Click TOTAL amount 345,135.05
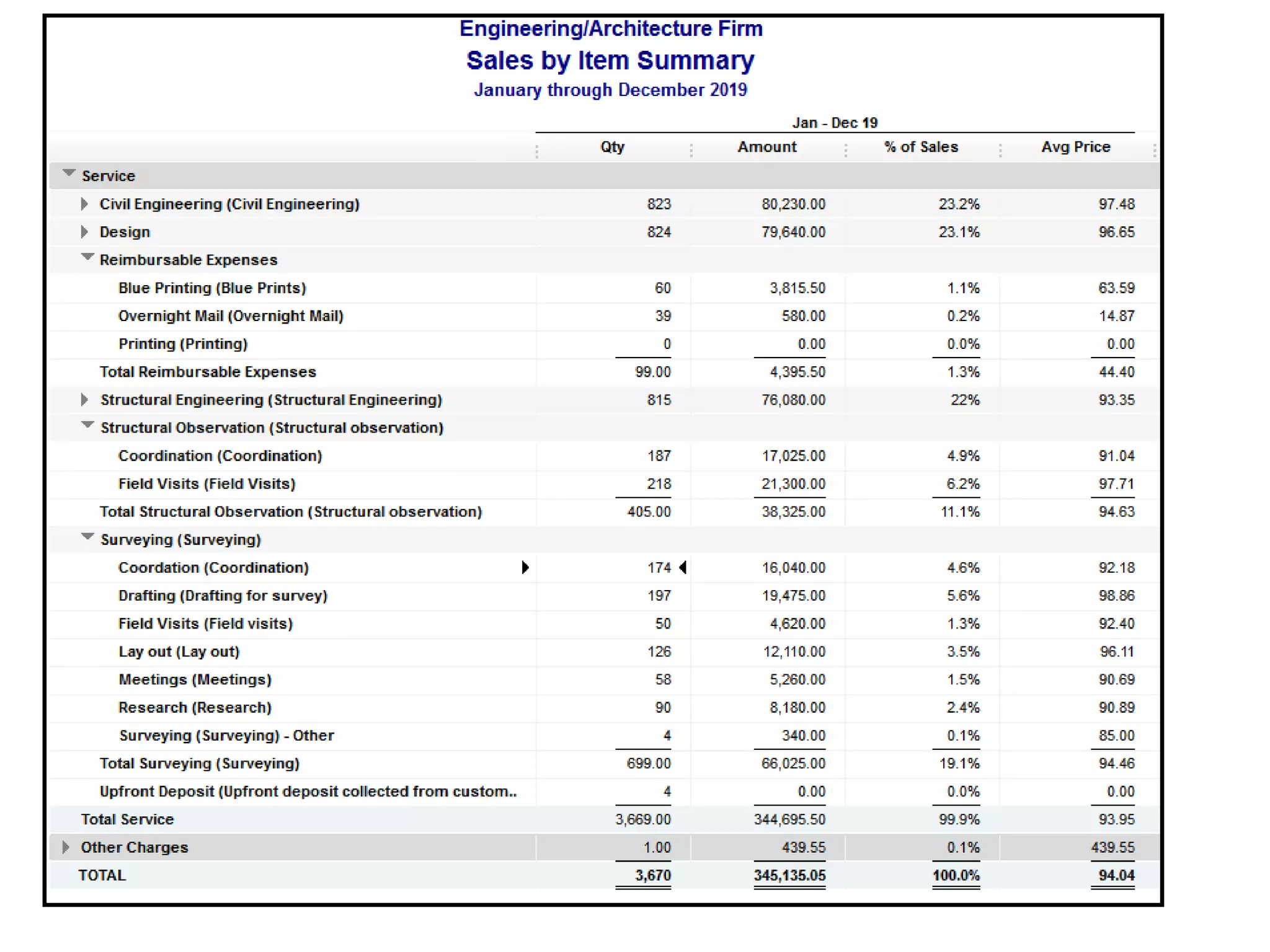Image resolution: width=1270 pixels, height=952 pixels. click(x=789, y=875)
